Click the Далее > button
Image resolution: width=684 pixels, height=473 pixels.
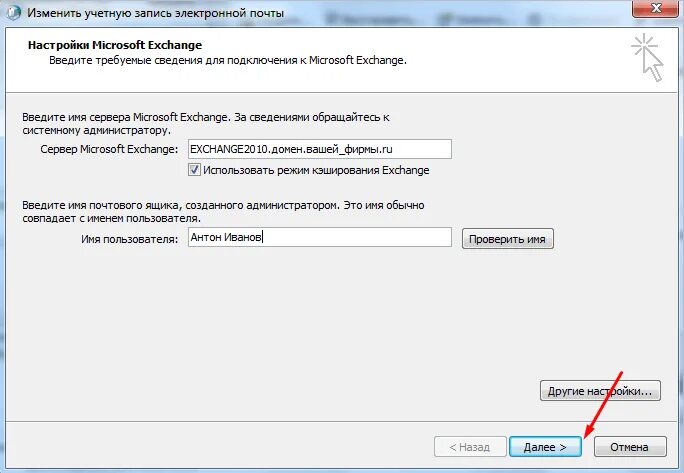click(x=545, y=447)
